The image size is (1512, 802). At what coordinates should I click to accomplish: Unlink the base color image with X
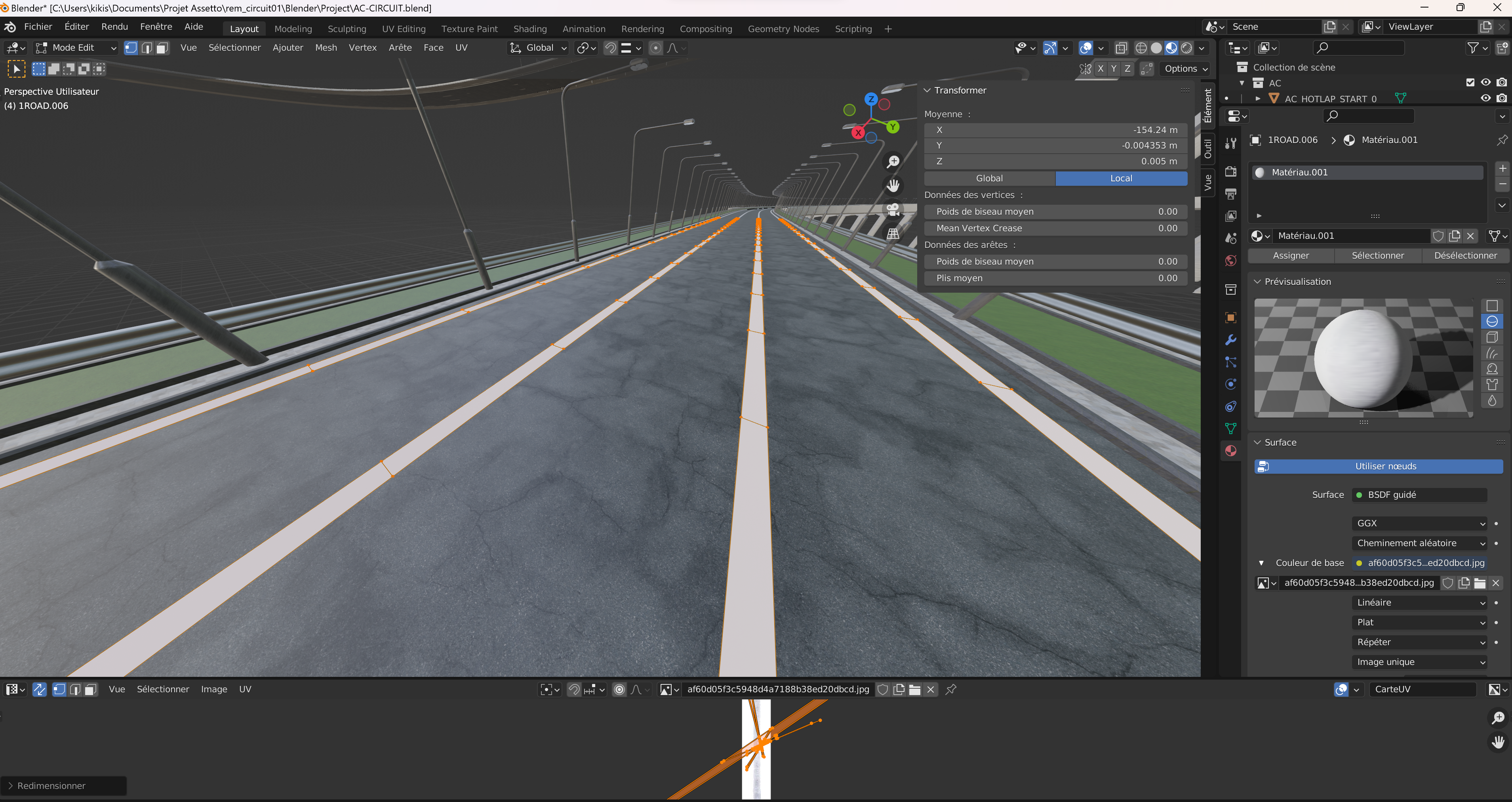(1495, 583)
